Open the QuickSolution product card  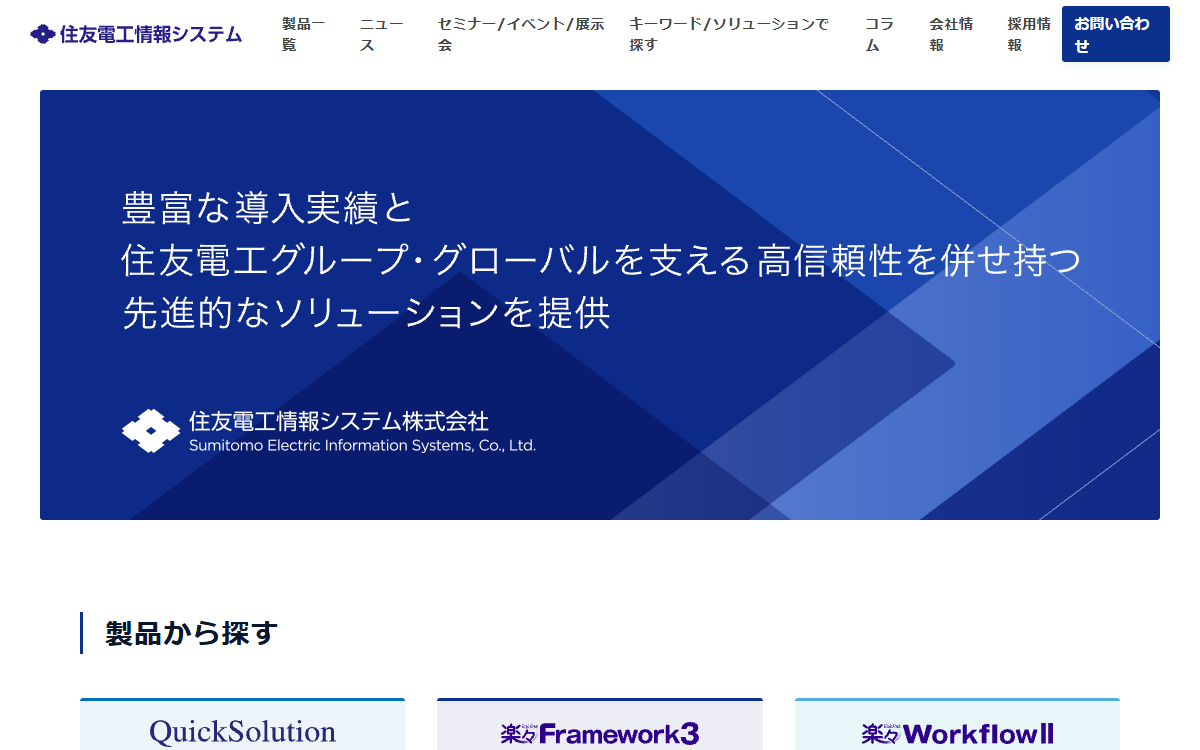(x=242, y=725)
